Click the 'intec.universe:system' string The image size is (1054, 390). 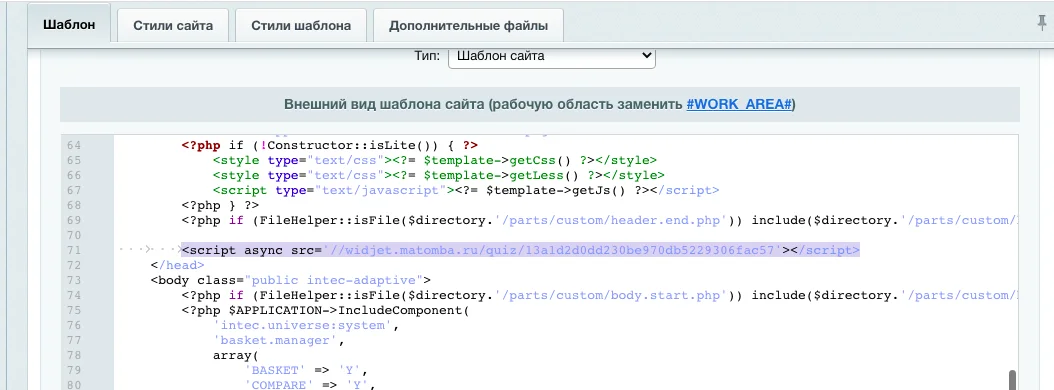pyautogui.click(x=302, y=325)
